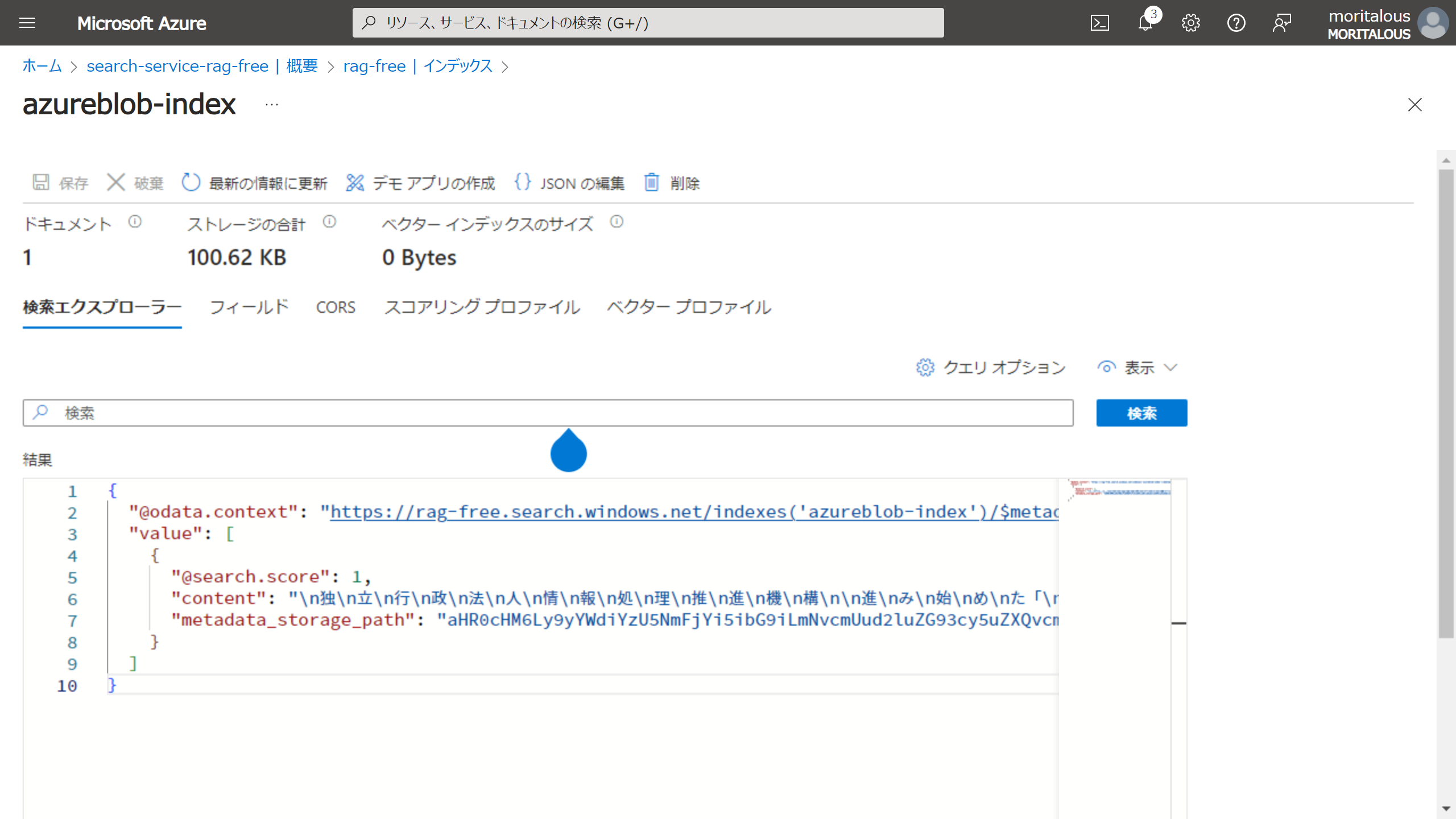Run the blue 検索 search button

1141,413
